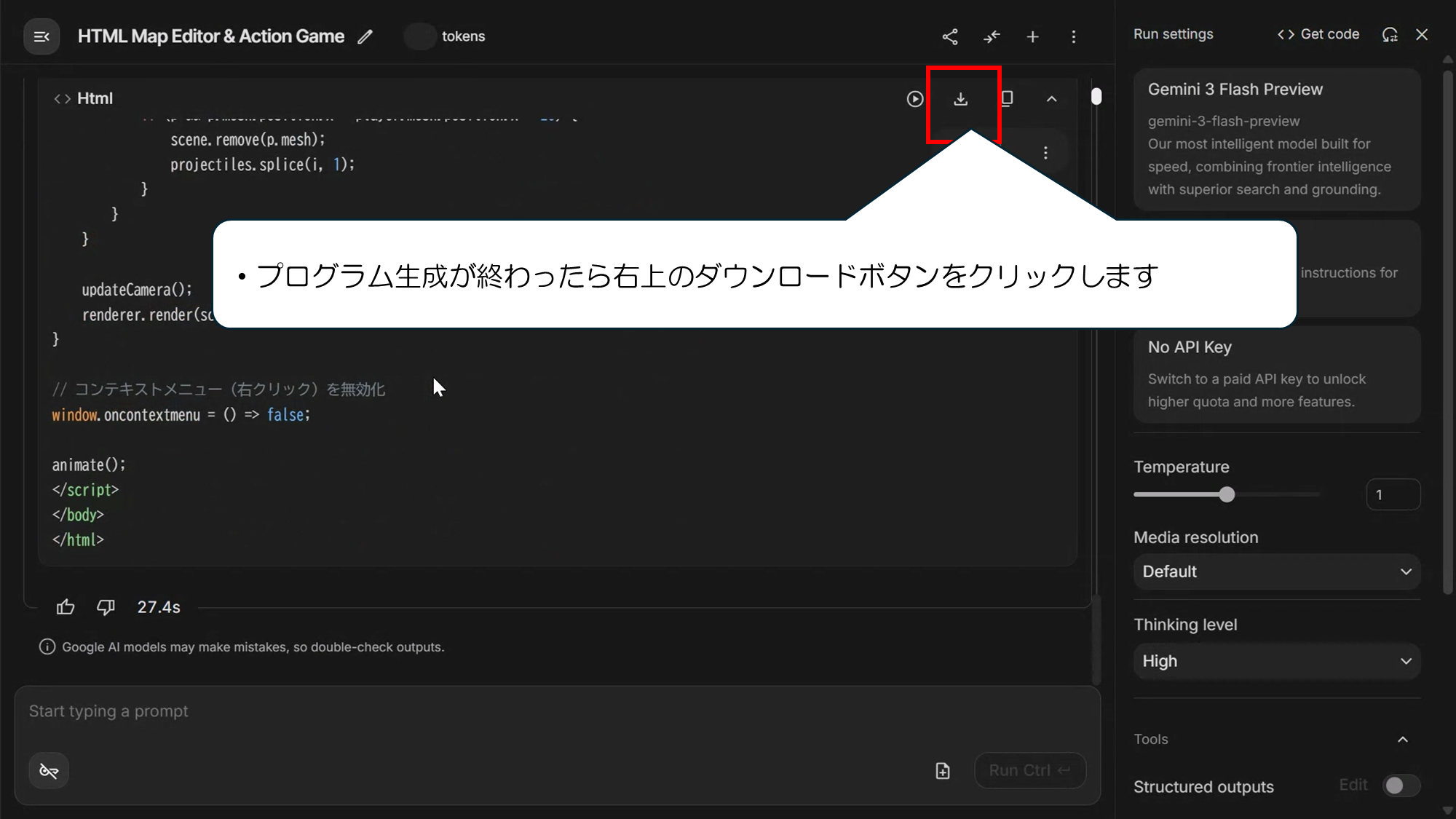Click the play preview icon in the Html block

pyautogui.click(x=915, y=99)
